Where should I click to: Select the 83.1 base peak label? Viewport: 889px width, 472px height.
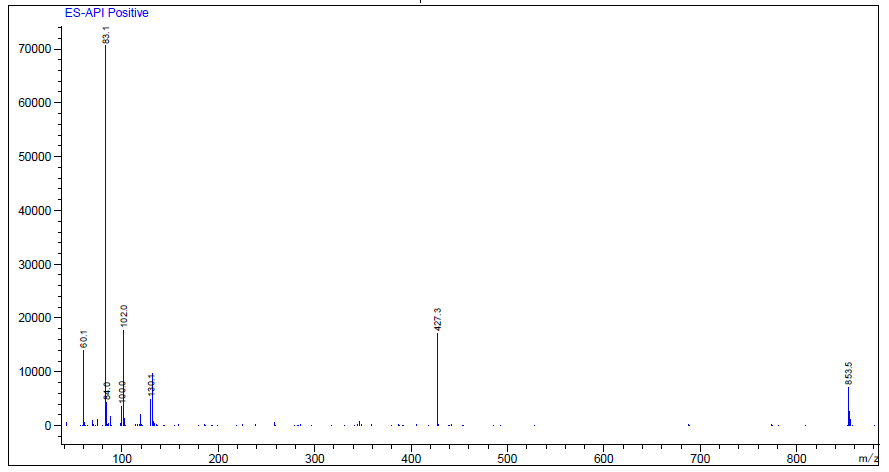tap(106, 35)
